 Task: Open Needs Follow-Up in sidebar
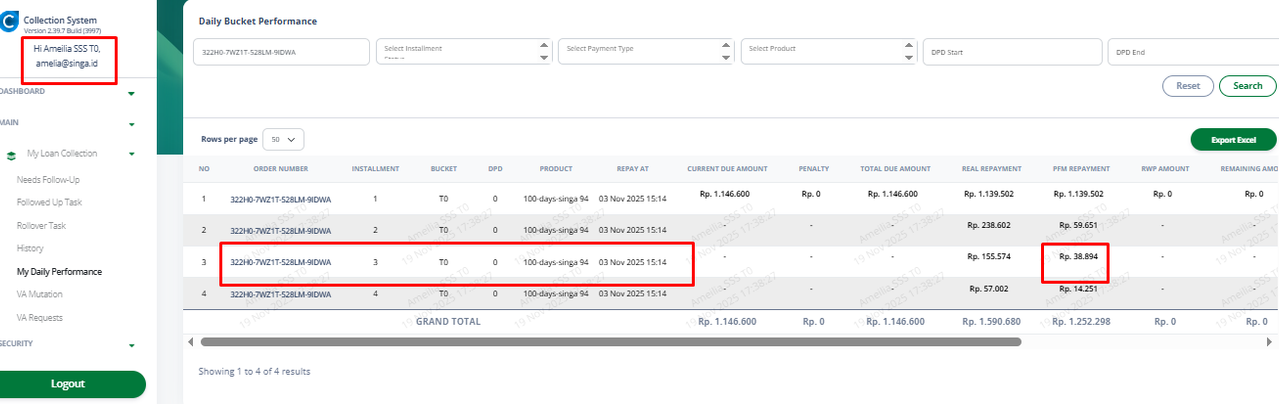48,179
